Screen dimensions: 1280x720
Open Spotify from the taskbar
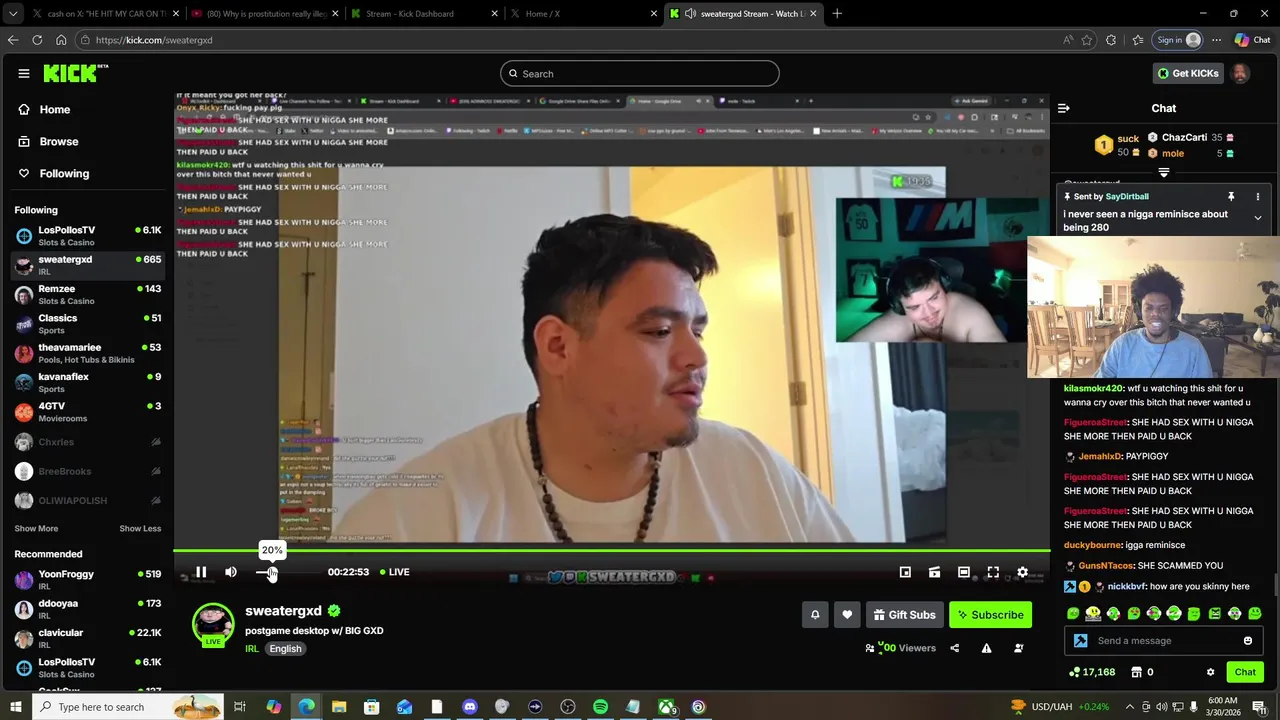click(600, 707)
